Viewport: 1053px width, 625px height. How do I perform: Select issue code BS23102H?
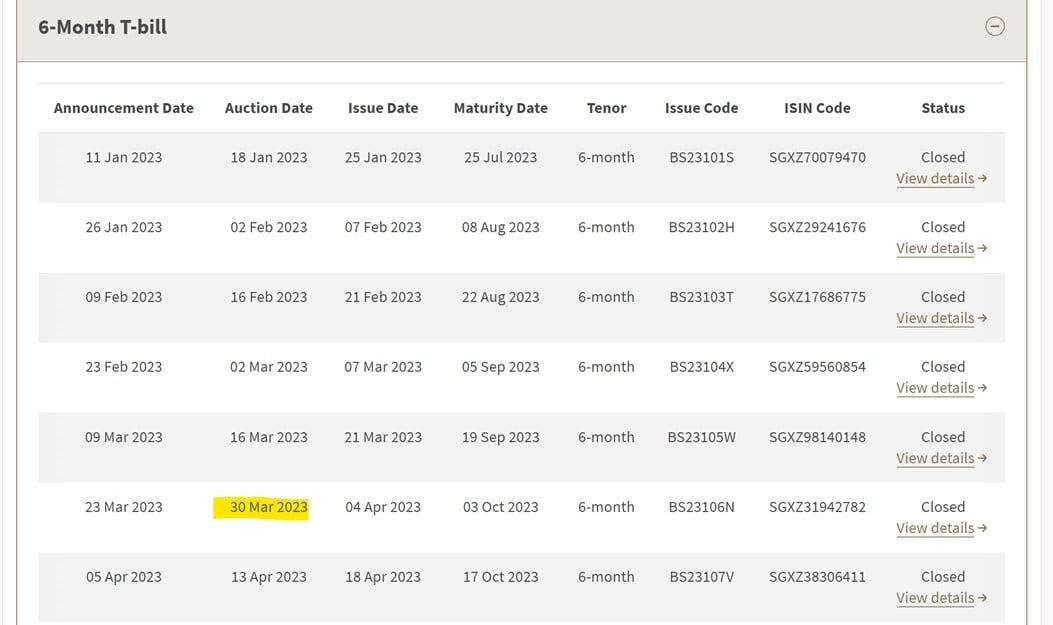tap(701, 228)
